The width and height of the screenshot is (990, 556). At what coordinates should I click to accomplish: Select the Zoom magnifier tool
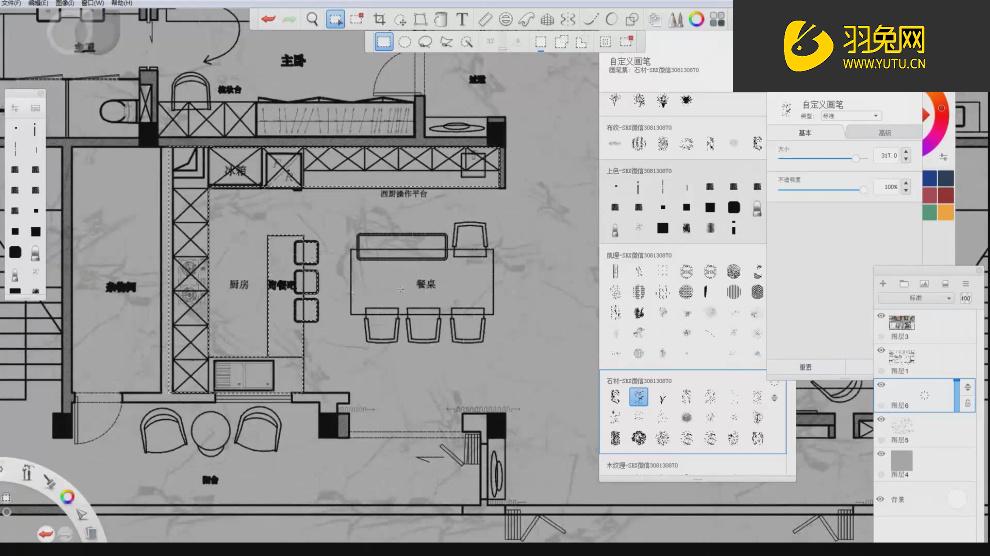[313, 20]
